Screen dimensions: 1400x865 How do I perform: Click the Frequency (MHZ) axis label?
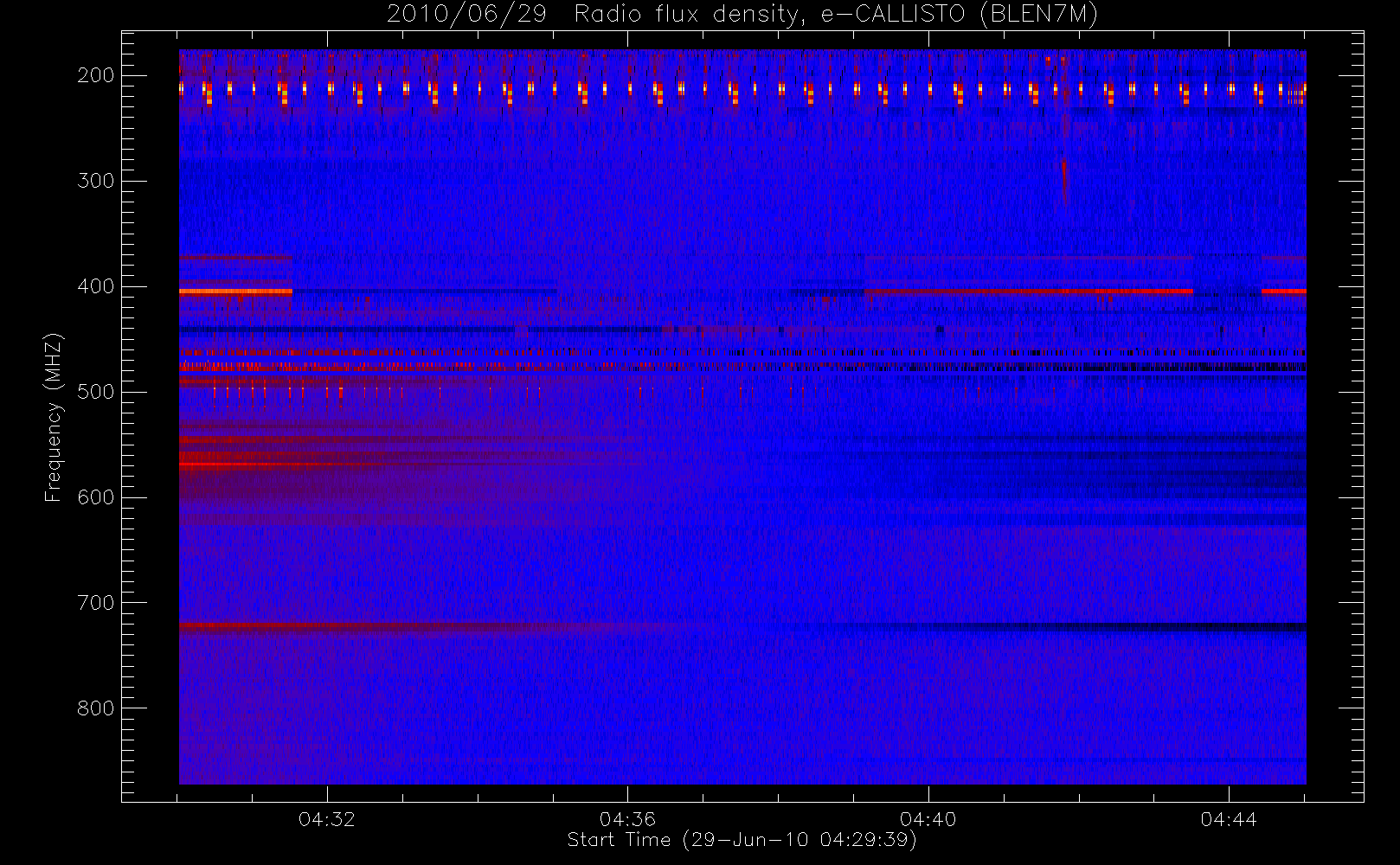(x=54, y=418)
